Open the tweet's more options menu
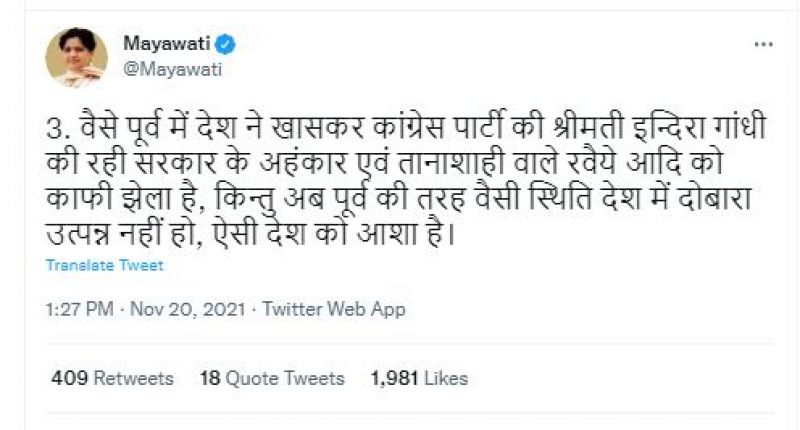The image size is (800, 430). 763,45
